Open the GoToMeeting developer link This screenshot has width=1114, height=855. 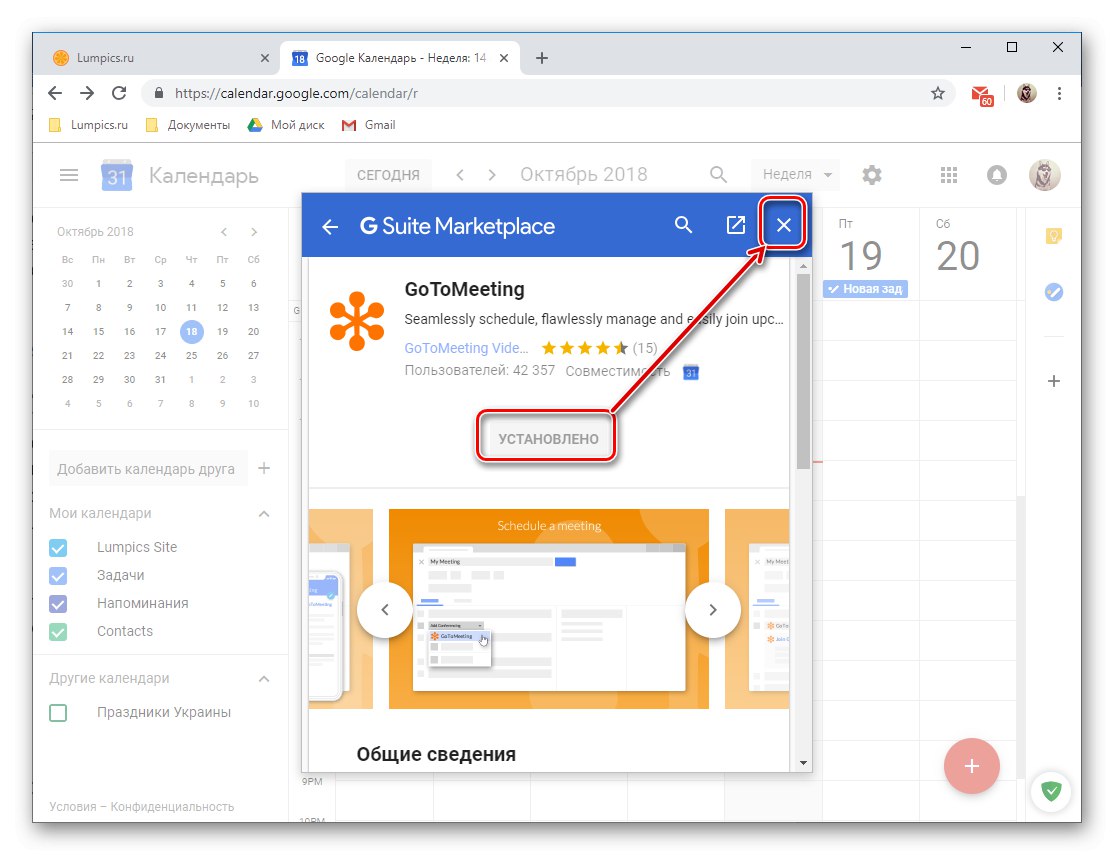(x=466, y=348)
